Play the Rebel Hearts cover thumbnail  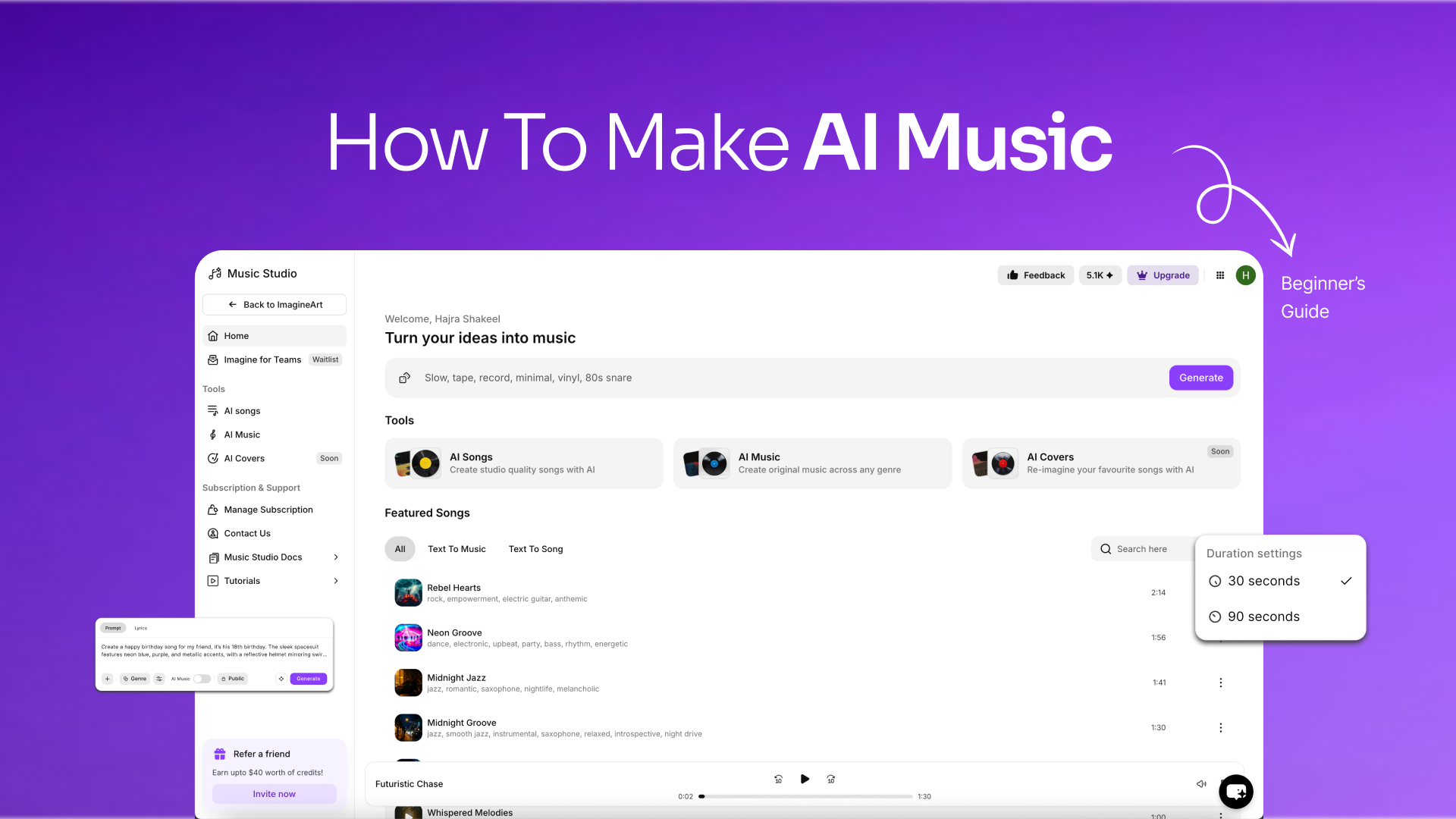coord(408,593)
